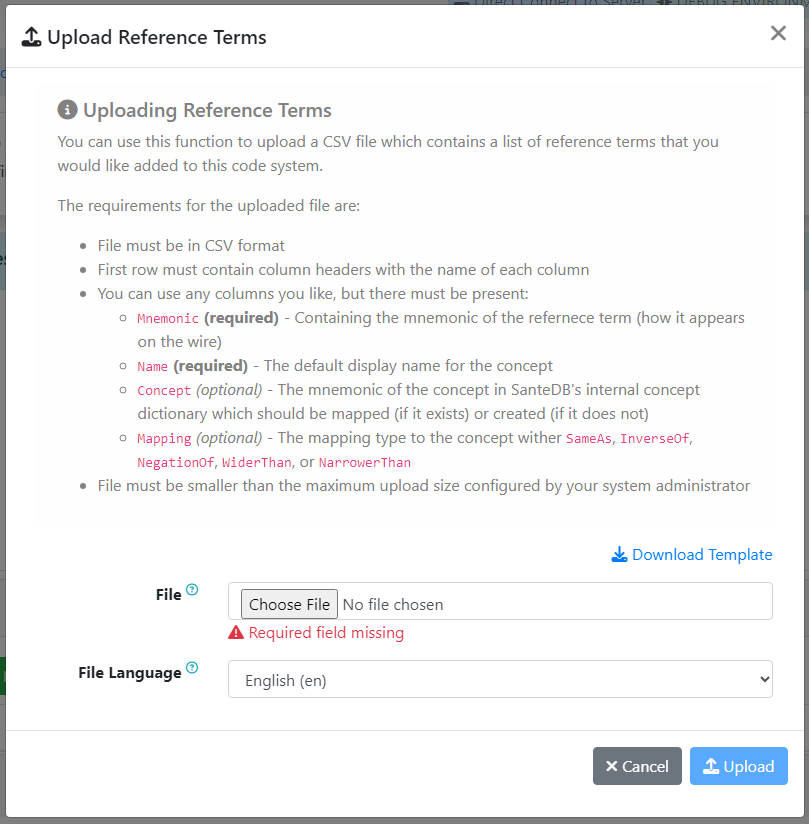Click the warning triangle icon under the file input
The width and height of the screenshot is (809, 824).
(x=236, y=633)
